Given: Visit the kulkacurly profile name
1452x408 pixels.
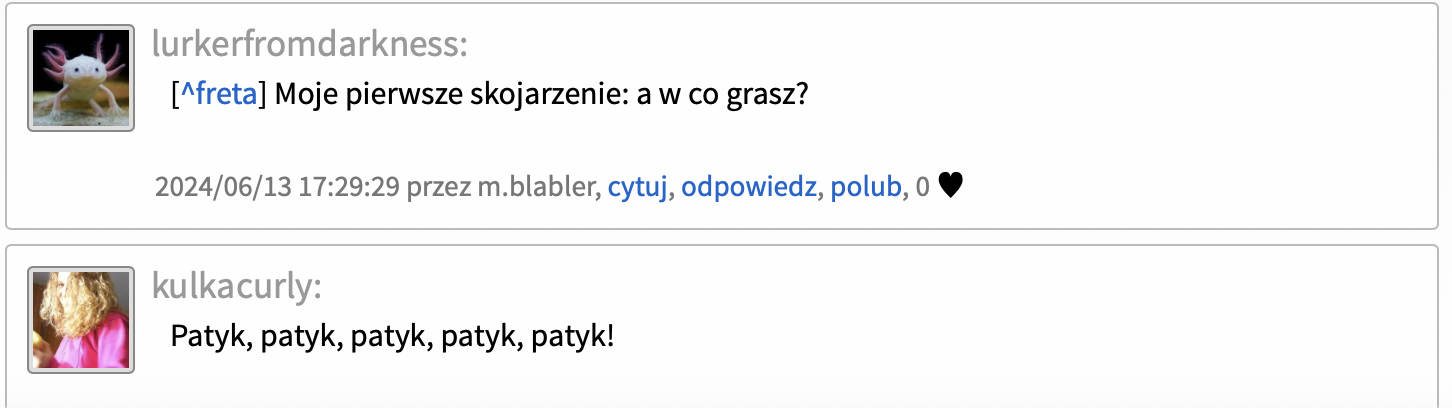Looking at the screenshot, I should [x=237, y=285].
